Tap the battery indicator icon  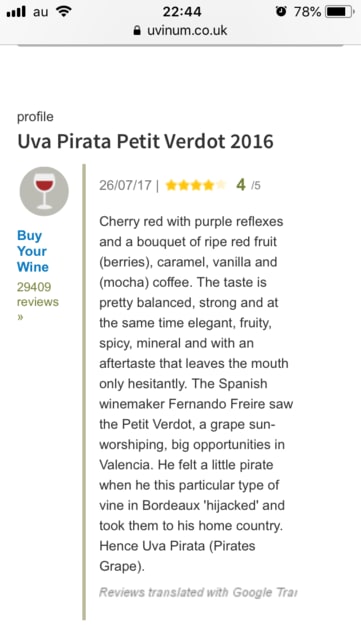[340, 11]
